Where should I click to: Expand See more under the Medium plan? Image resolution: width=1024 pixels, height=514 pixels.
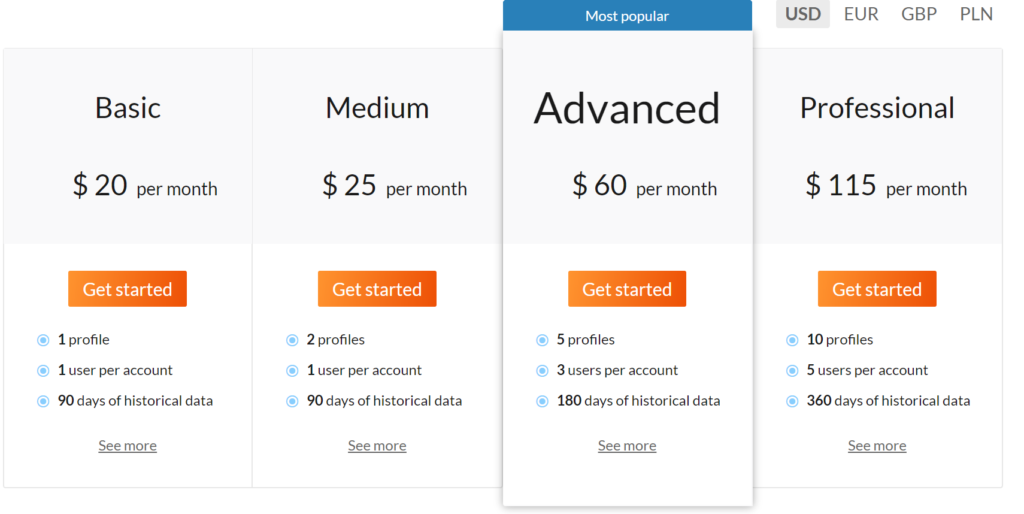coord(377,446)
